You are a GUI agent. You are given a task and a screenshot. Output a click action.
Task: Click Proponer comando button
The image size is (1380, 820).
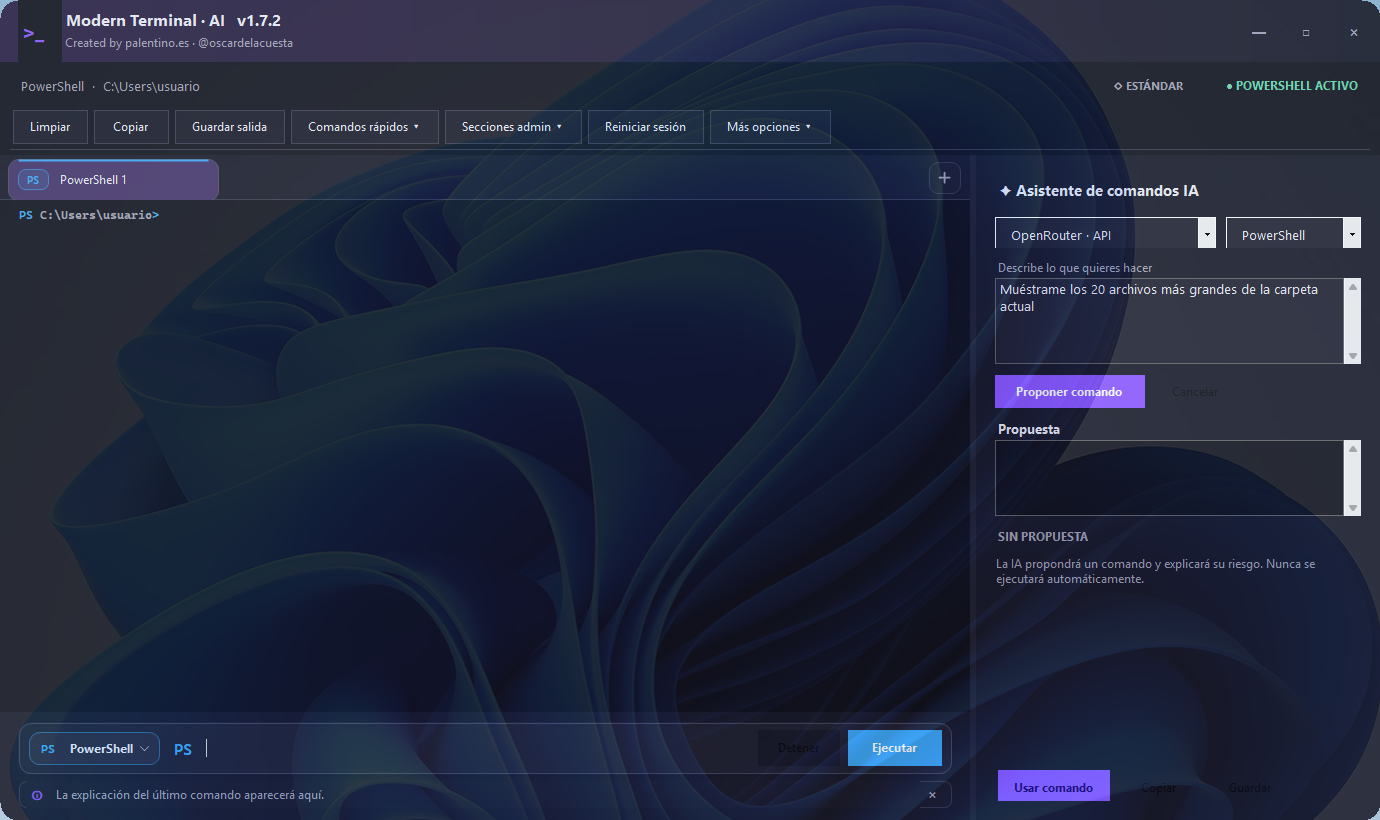click(x=1069, y=391)
